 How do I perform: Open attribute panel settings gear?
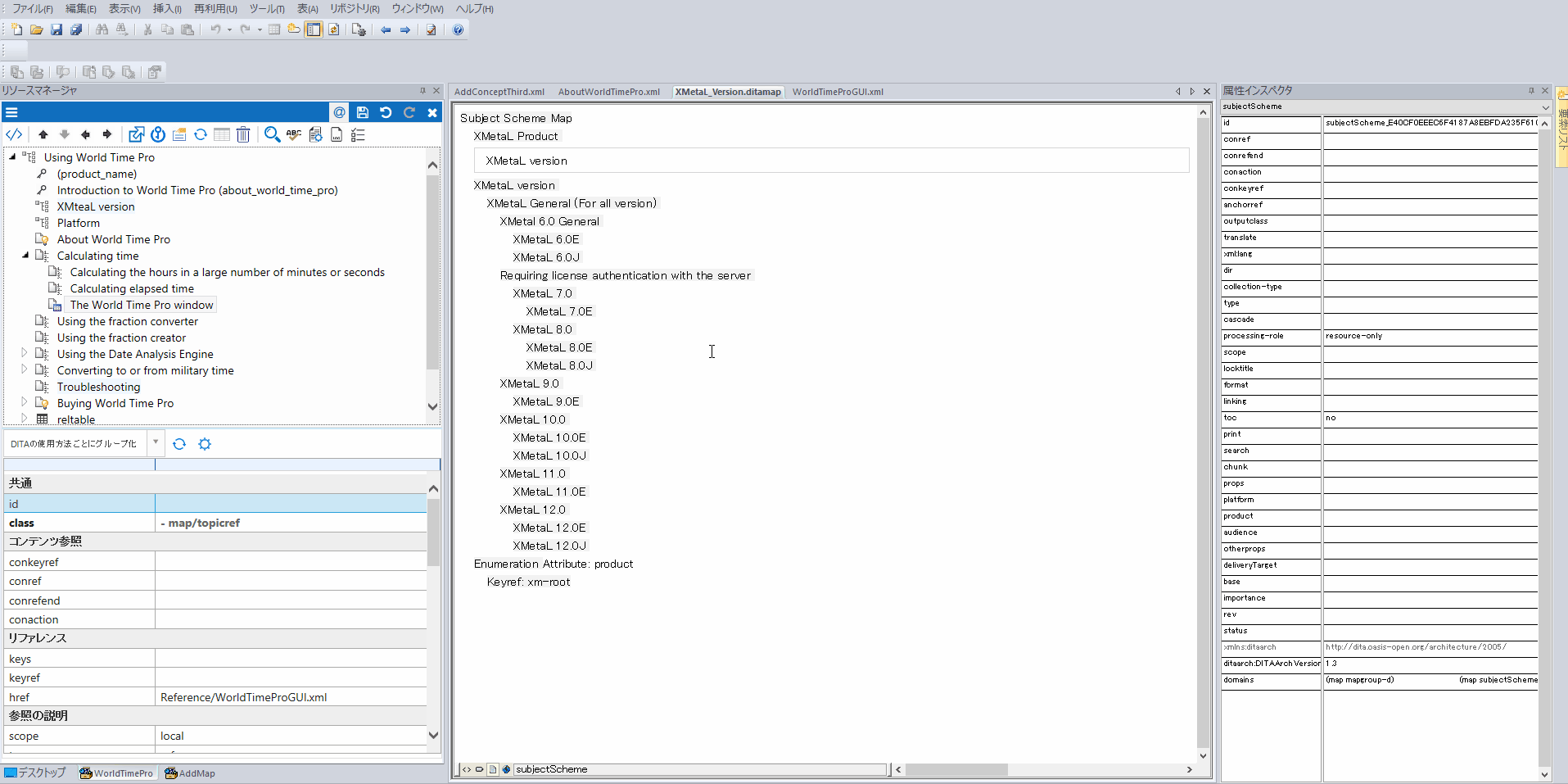coord(205,443)
